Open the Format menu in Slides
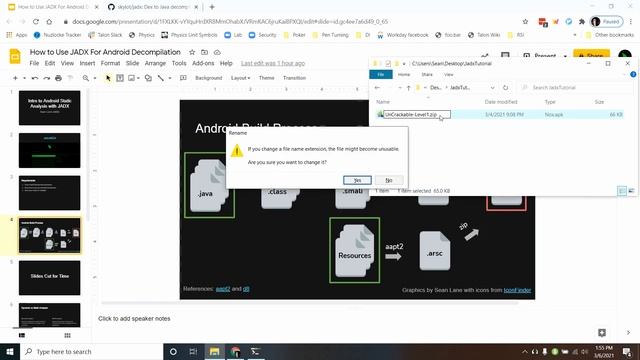Viewport: 640px width, 360px height. click(x=110, y=63)
